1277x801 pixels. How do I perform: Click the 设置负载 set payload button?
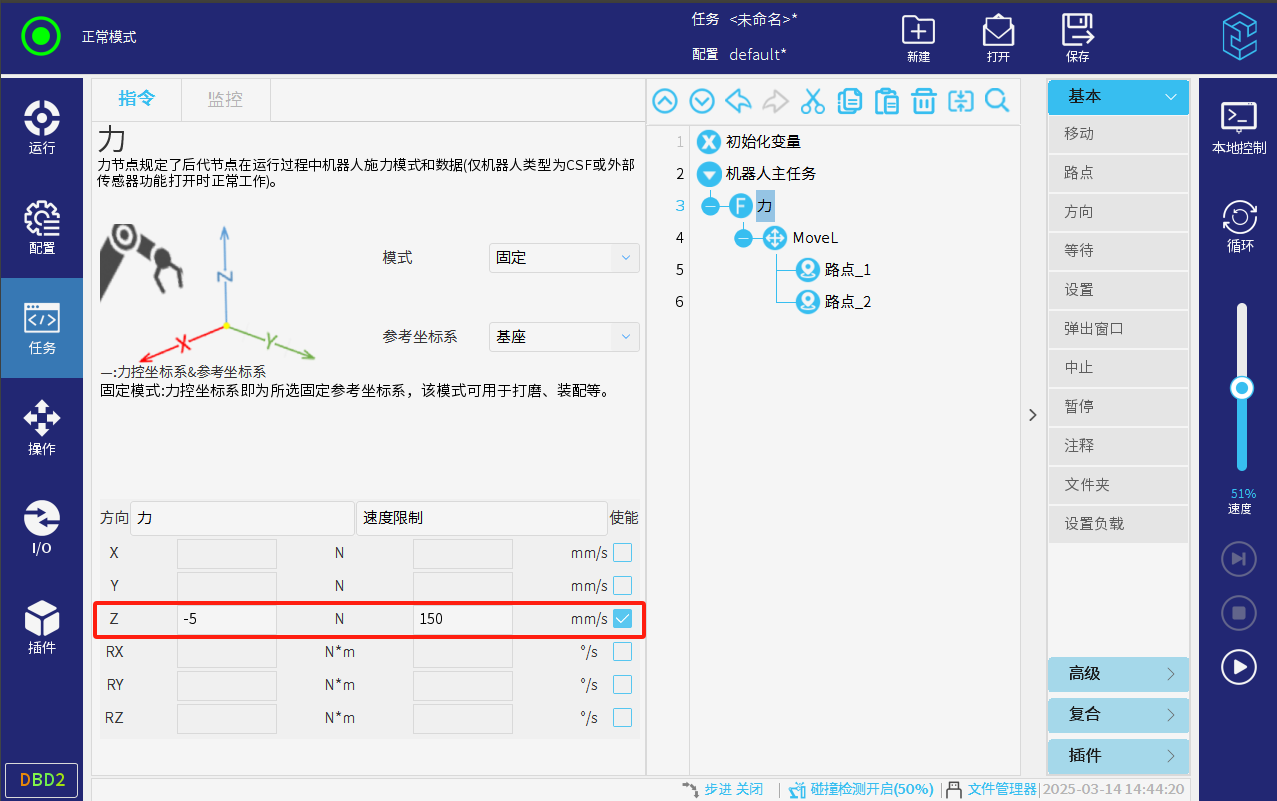[1118, 524]
